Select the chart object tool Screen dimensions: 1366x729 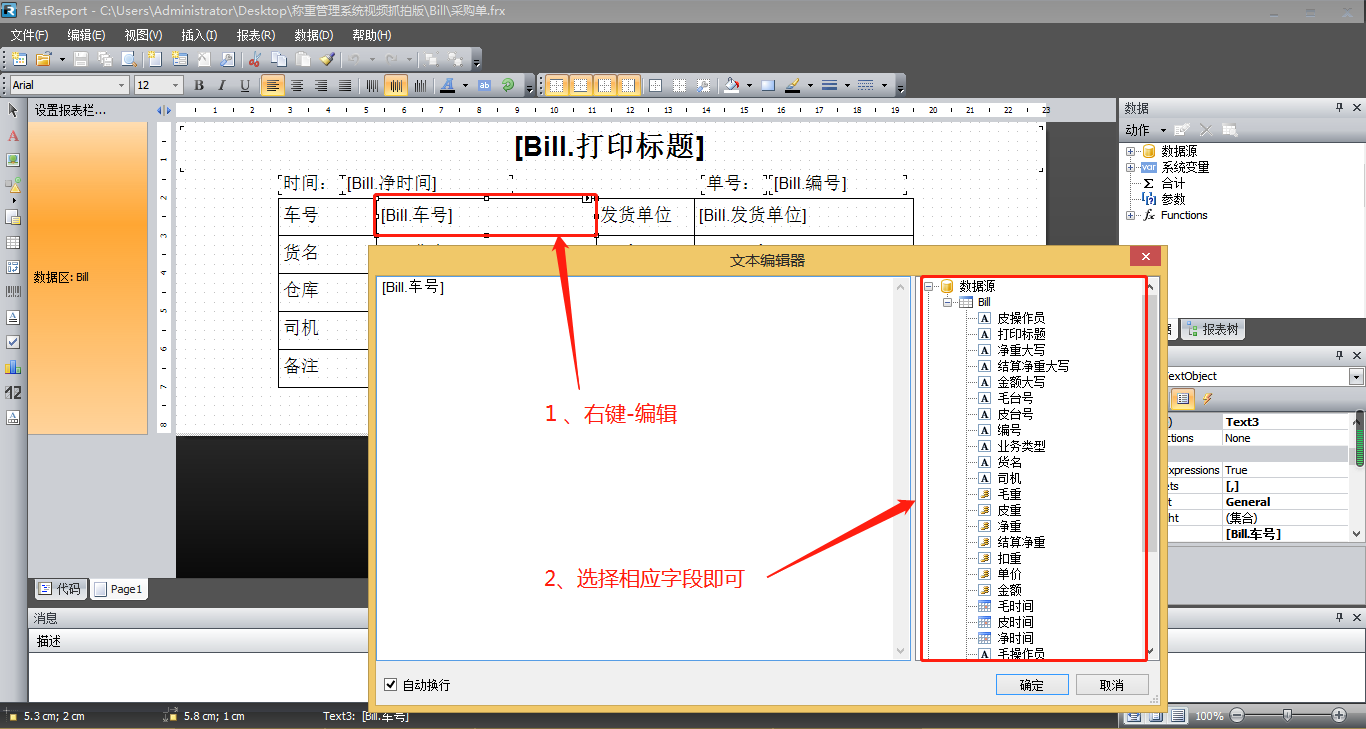[x=13, y=367]
